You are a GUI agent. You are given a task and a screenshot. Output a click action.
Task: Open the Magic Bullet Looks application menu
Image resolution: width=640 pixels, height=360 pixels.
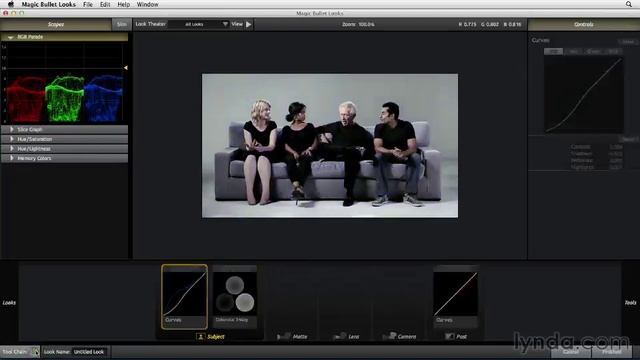[x=49, y=4]
